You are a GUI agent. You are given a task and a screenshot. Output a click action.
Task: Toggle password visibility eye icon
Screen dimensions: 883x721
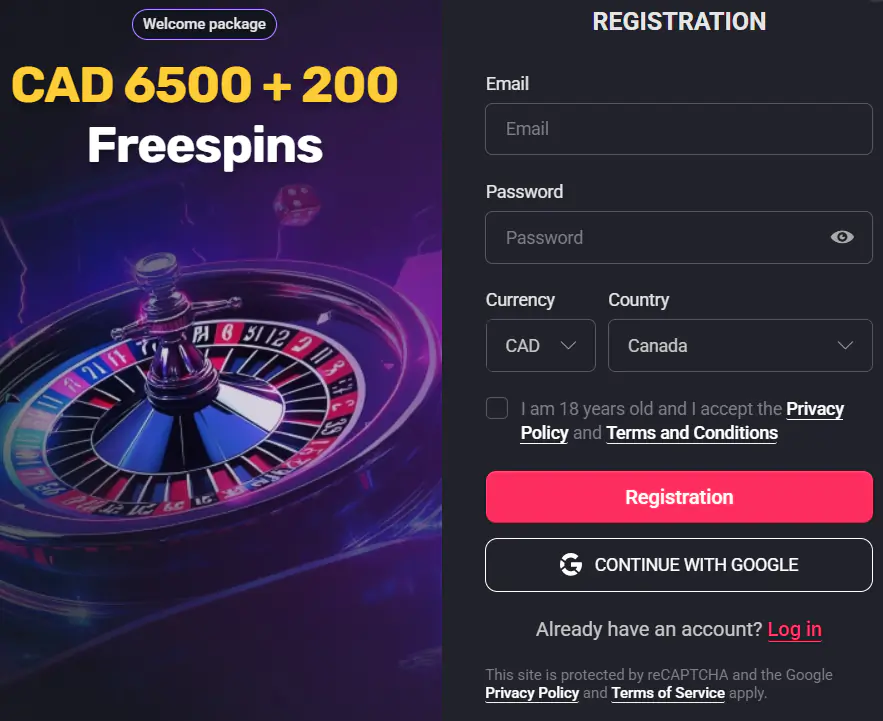842,237
